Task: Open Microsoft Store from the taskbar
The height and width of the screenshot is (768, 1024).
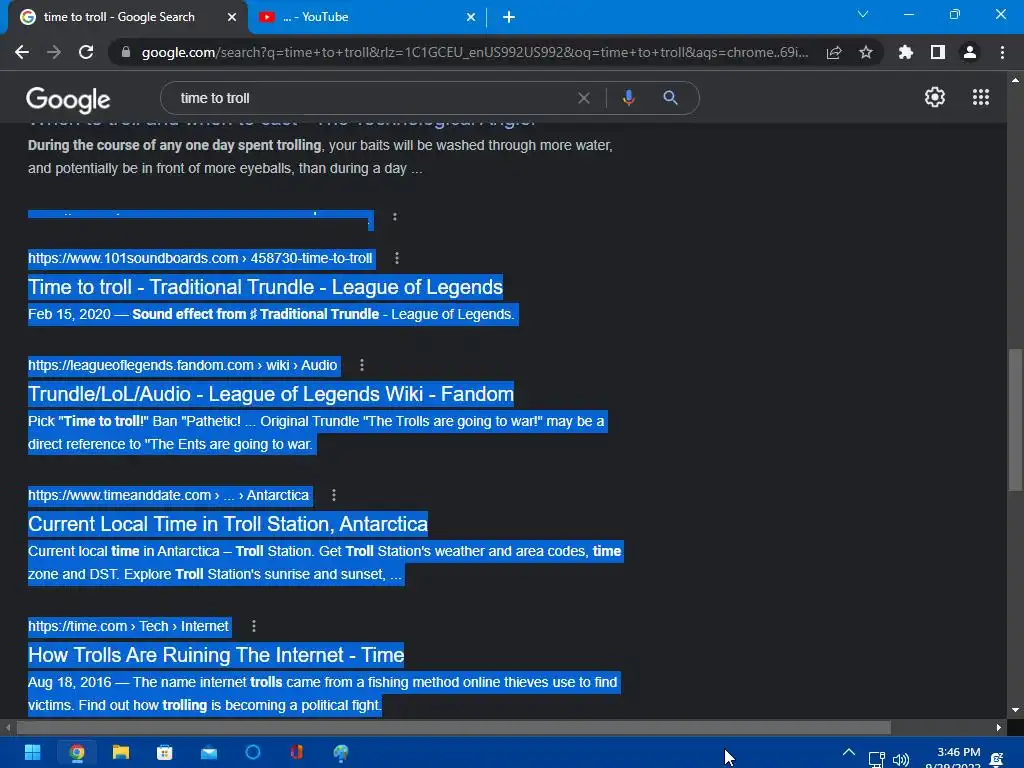Action: click(165, 753)
